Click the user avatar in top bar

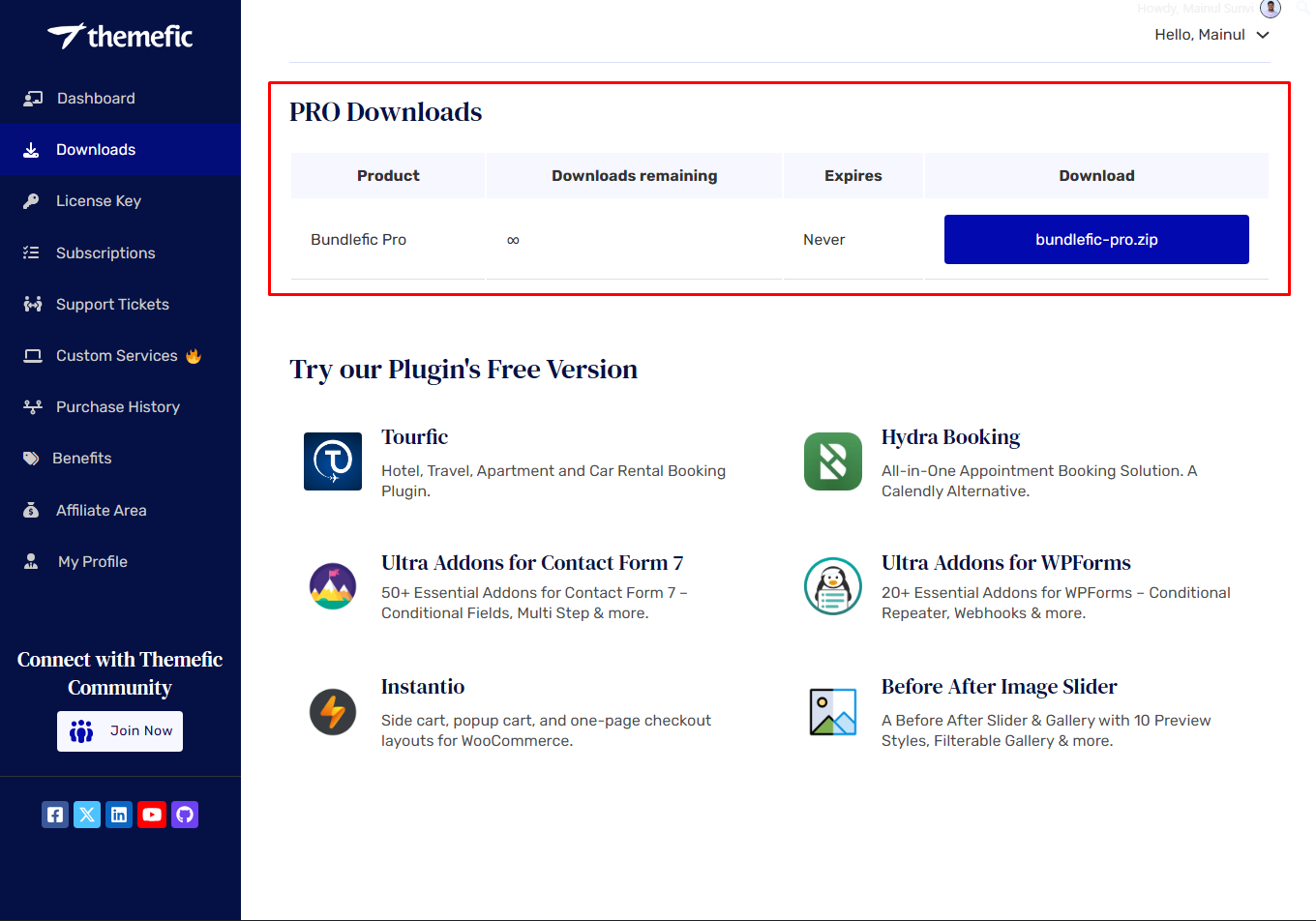tap(1271, 9)
